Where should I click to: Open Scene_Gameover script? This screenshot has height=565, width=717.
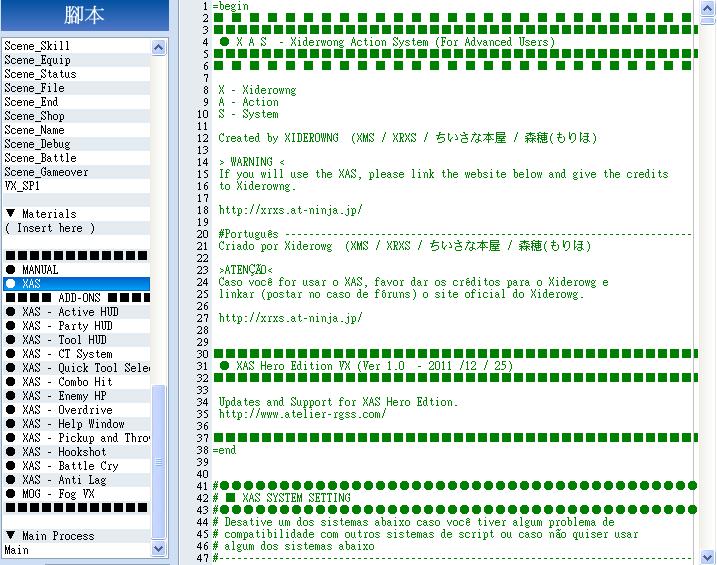click(x=76, y=172)
